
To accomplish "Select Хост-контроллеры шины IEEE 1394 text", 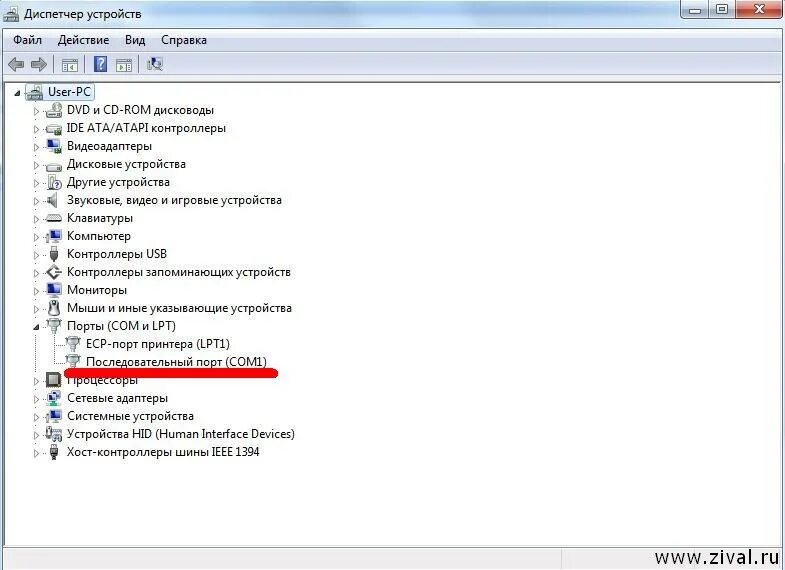I will [163, 452].
